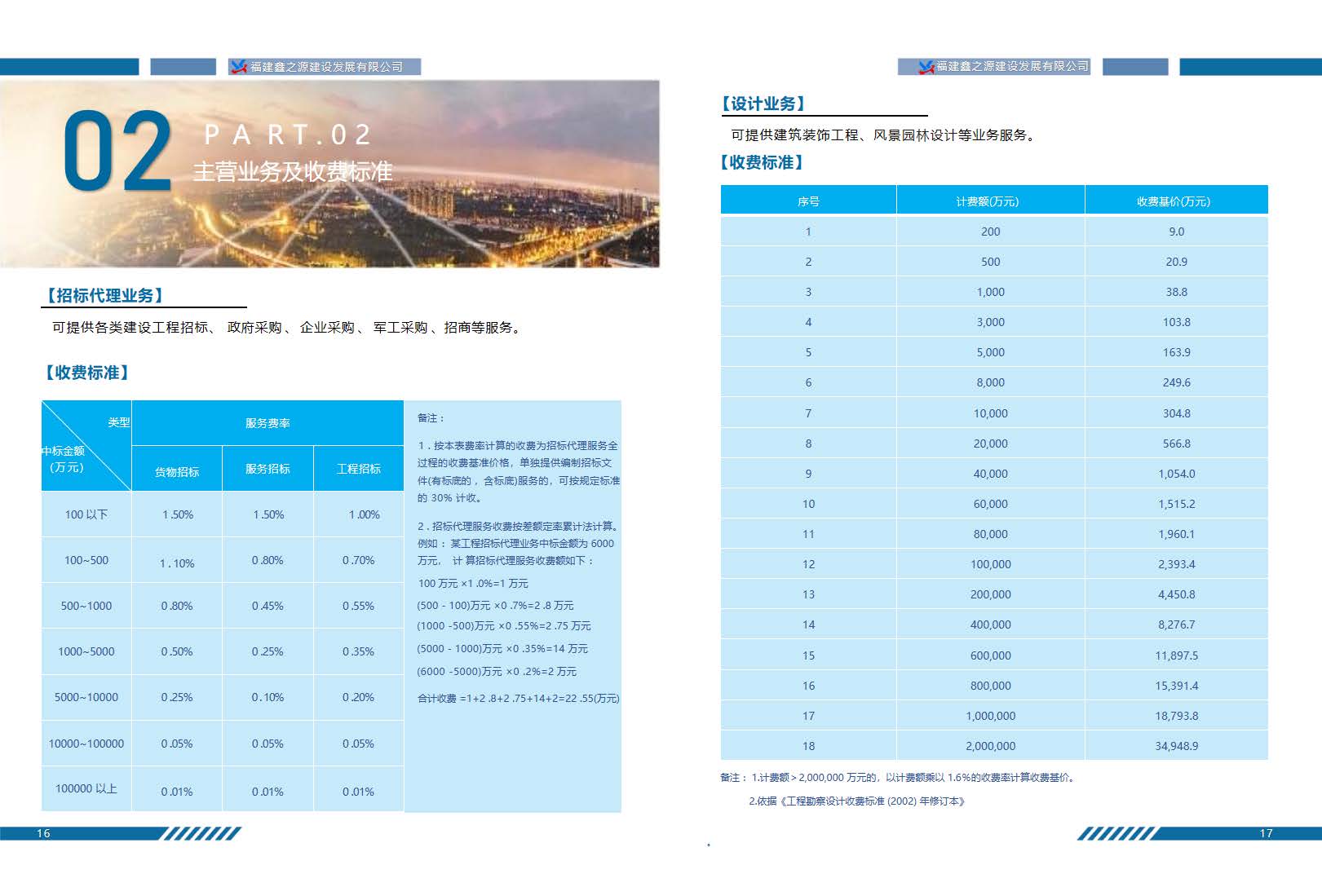The height and width of the screenshot is (896, 1322).
Task: Select the '100000以上' row label
Action: [86, 788]
